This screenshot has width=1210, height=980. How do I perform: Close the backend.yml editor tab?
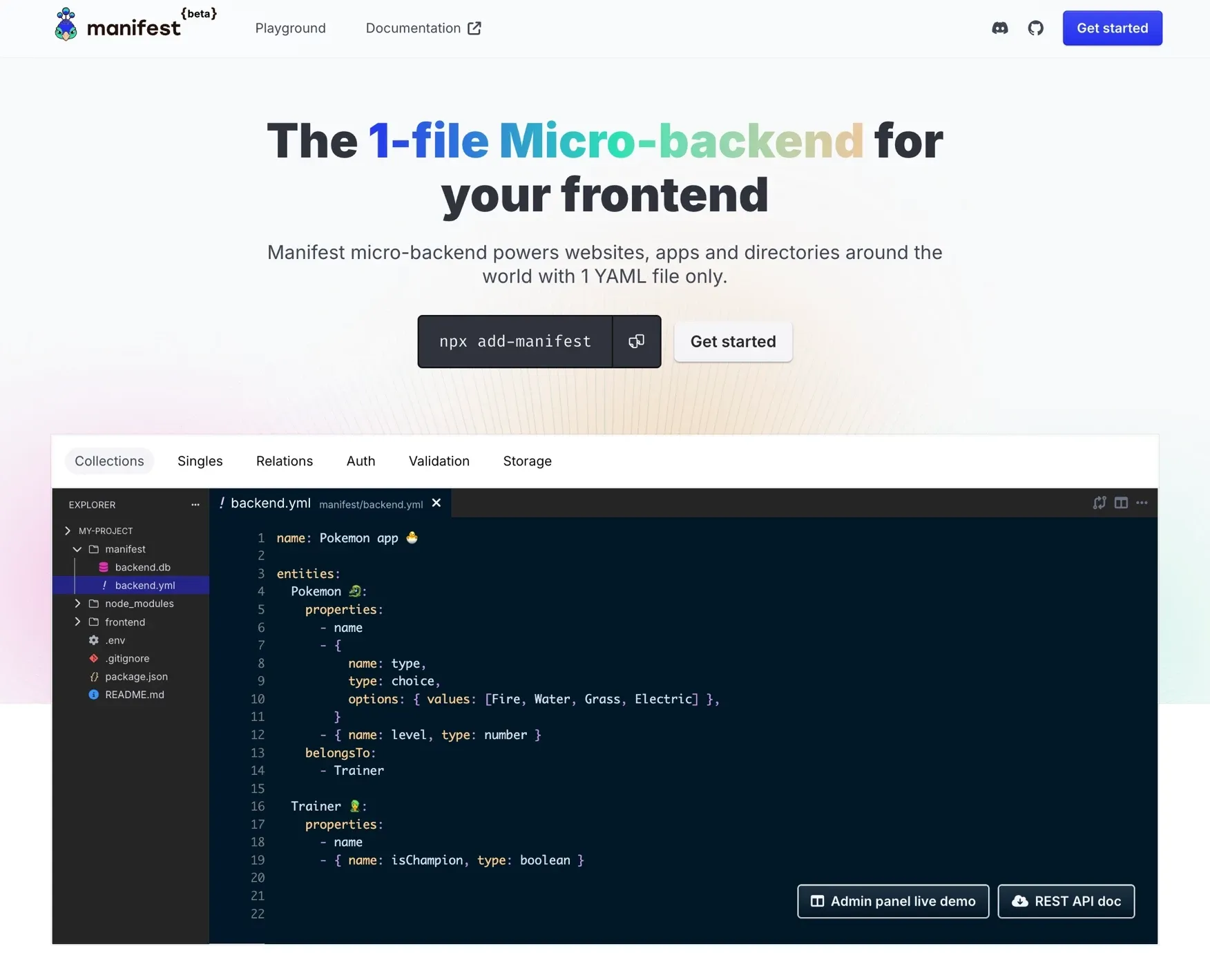[436, 503]
